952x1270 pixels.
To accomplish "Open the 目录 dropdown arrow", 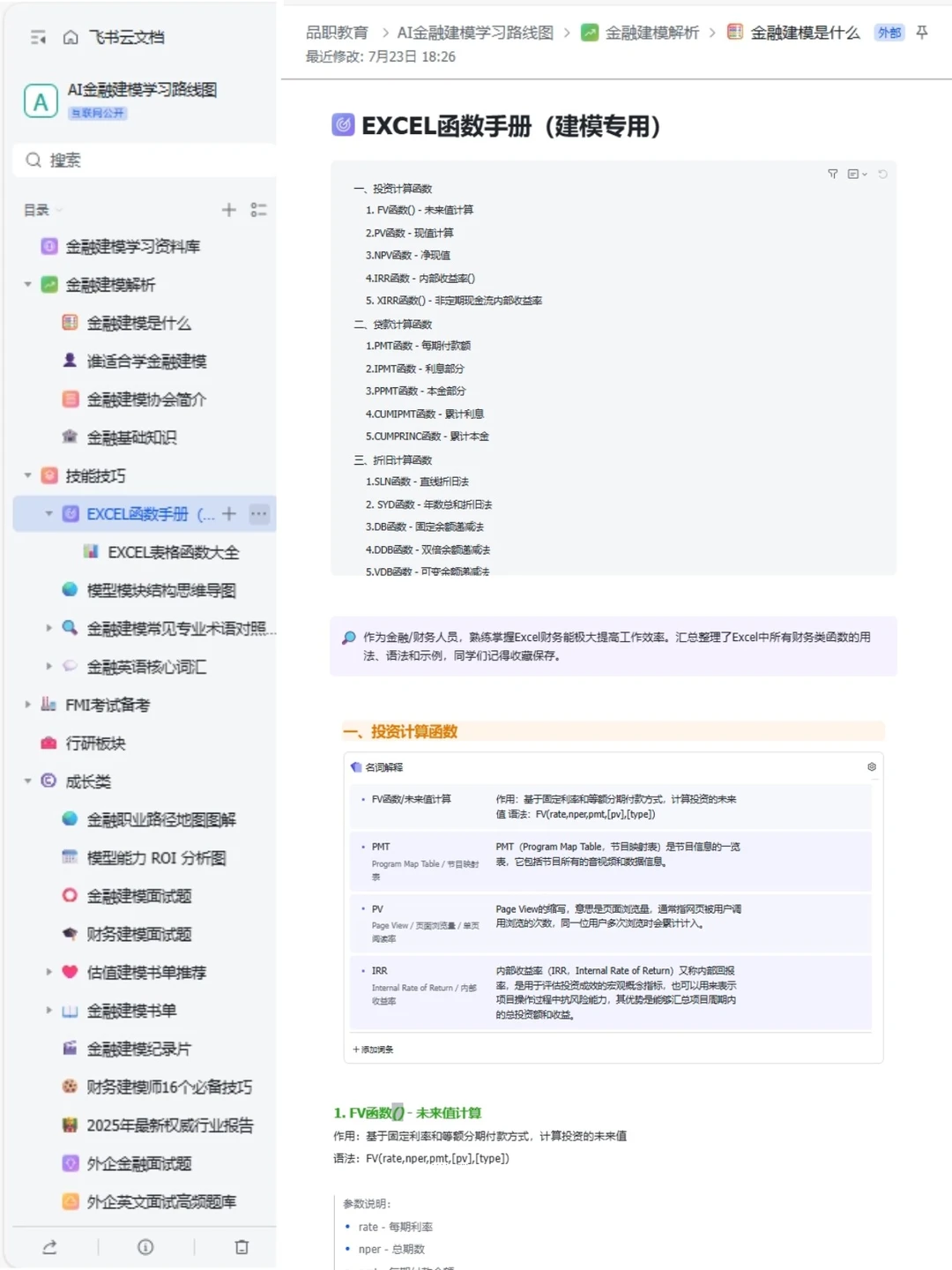I will click(x=59, y=210).
